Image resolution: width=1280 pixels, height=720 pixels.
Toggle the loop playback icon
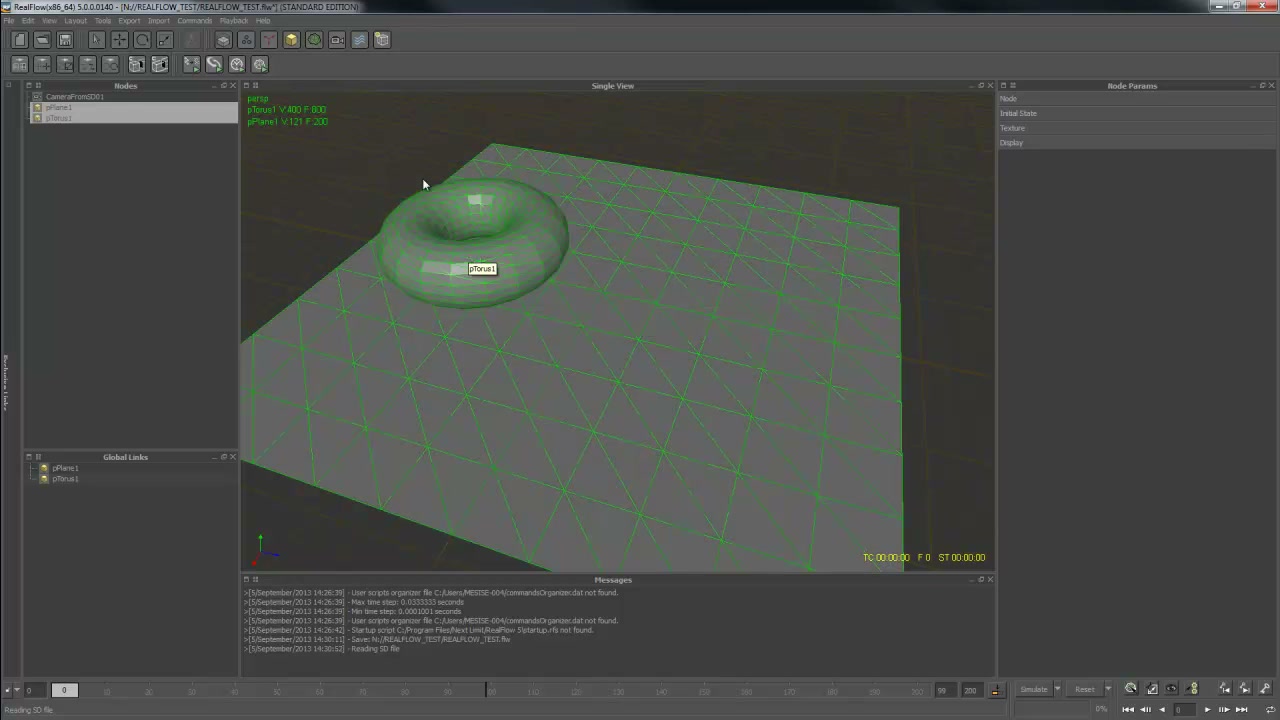coord(1271,709)
